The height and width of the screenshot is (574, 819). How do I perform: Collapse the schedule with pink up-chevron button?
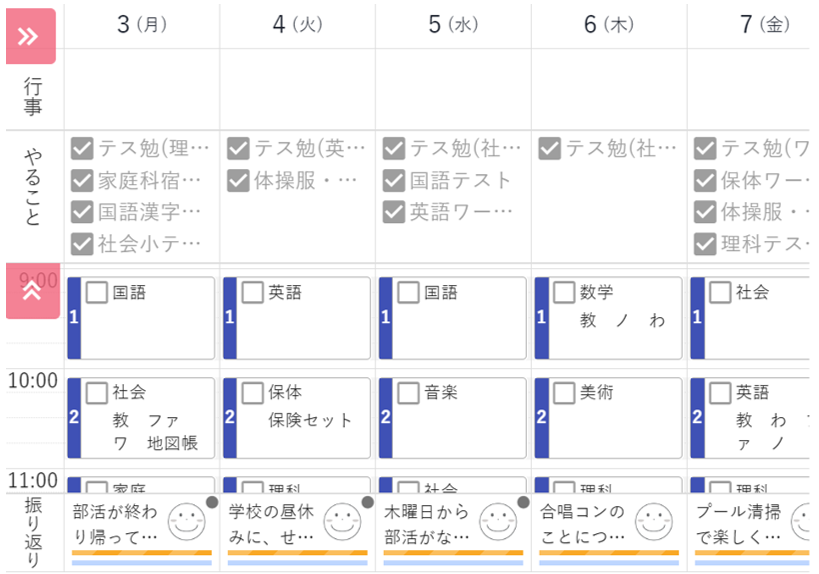pyautogui.click(x=30, y=291)
